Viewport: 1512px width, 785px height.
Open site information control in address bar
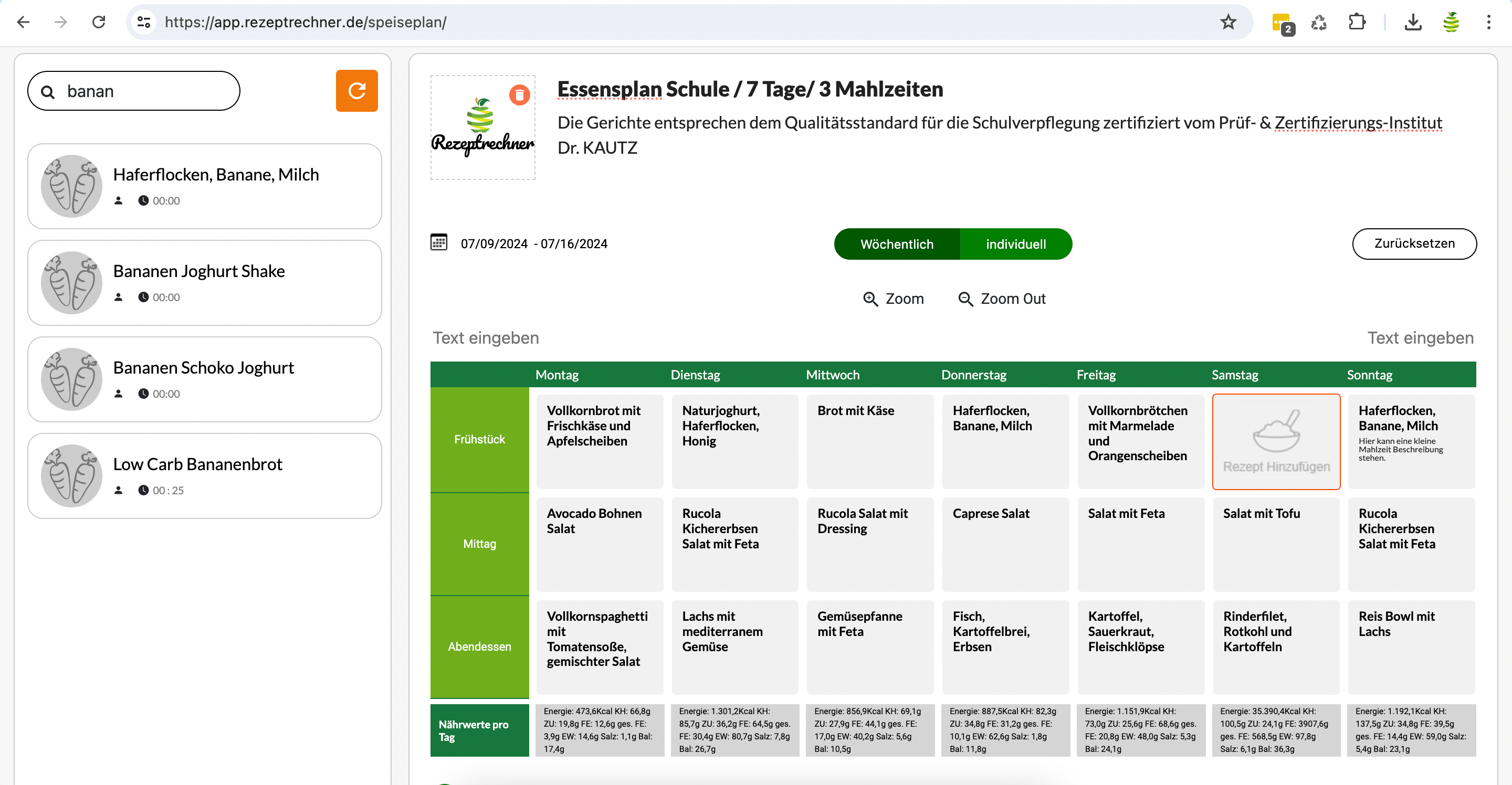pyautogui.click(x=144, y=22)
